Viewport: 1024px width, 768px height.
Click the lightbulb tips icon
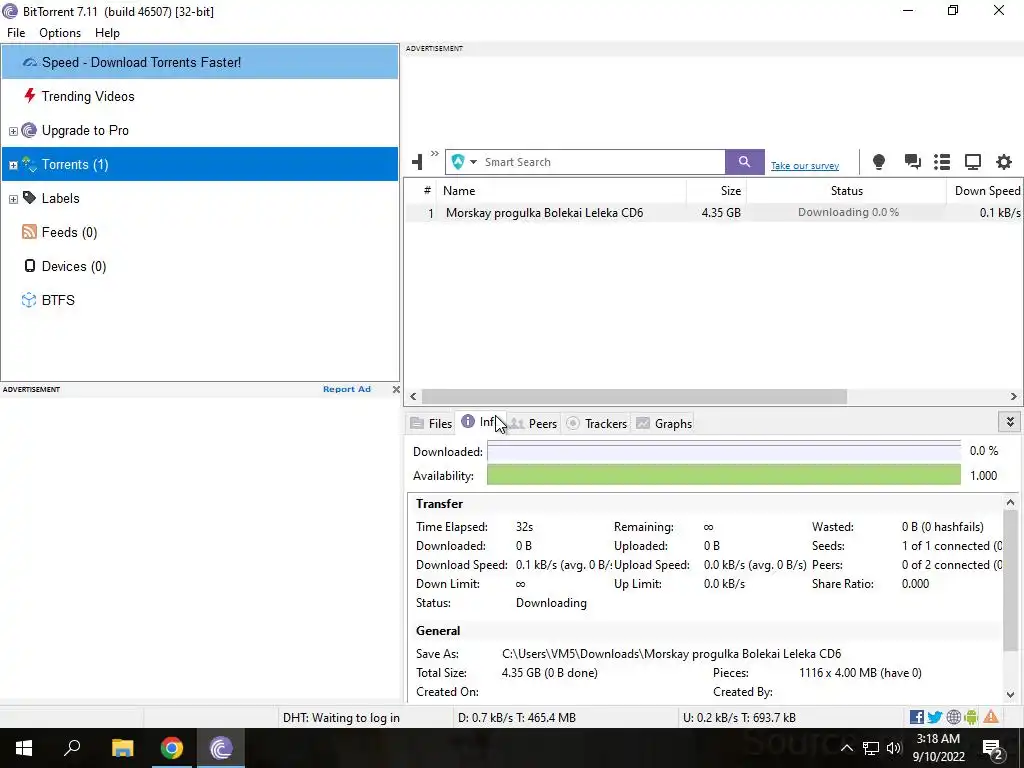coord(879,162)
